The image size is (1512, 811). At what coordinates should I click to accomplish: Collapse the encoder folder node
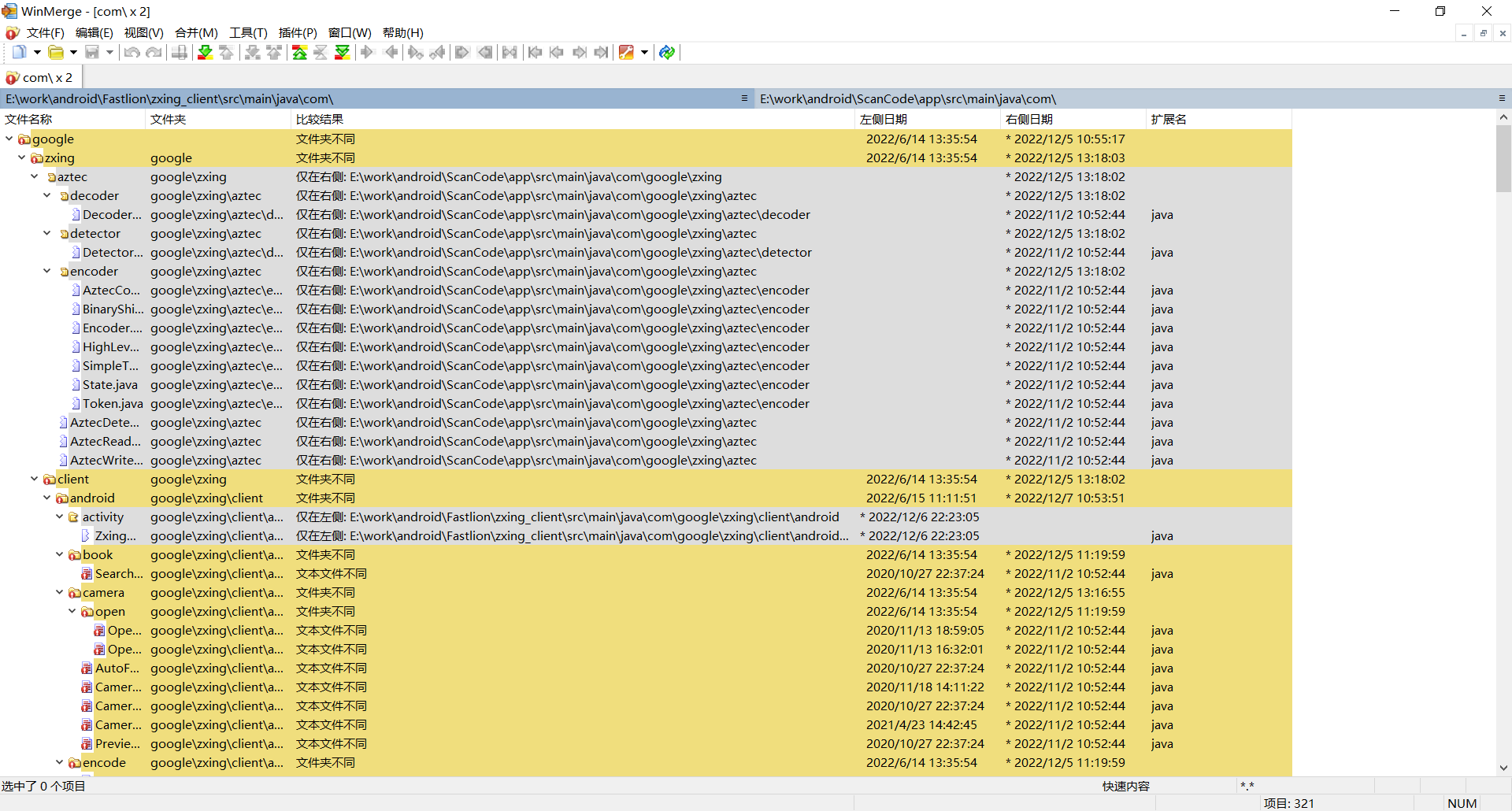coord(47,271)
